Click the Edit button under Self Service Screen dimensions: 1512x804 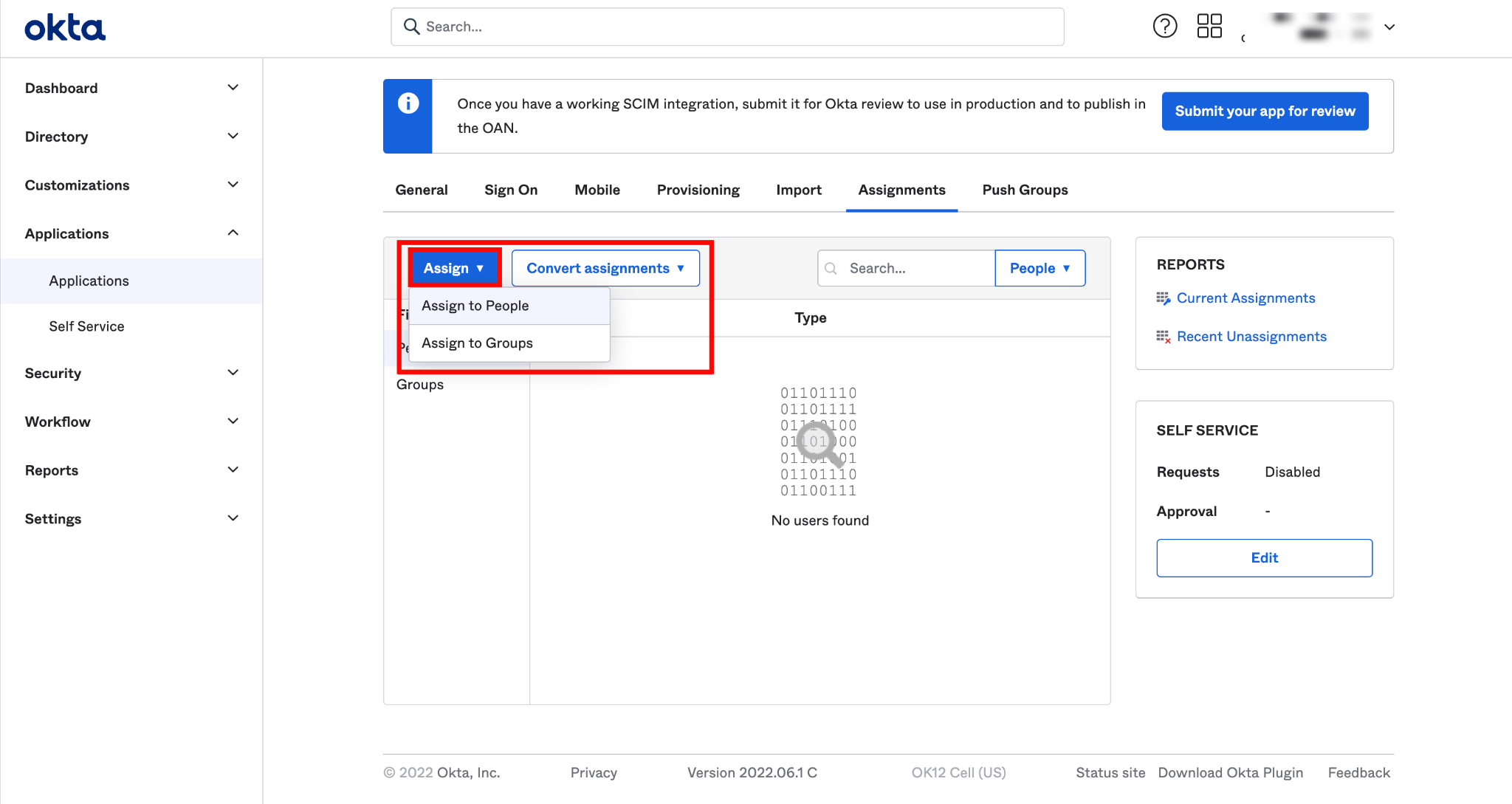[x=1264, y=558]
